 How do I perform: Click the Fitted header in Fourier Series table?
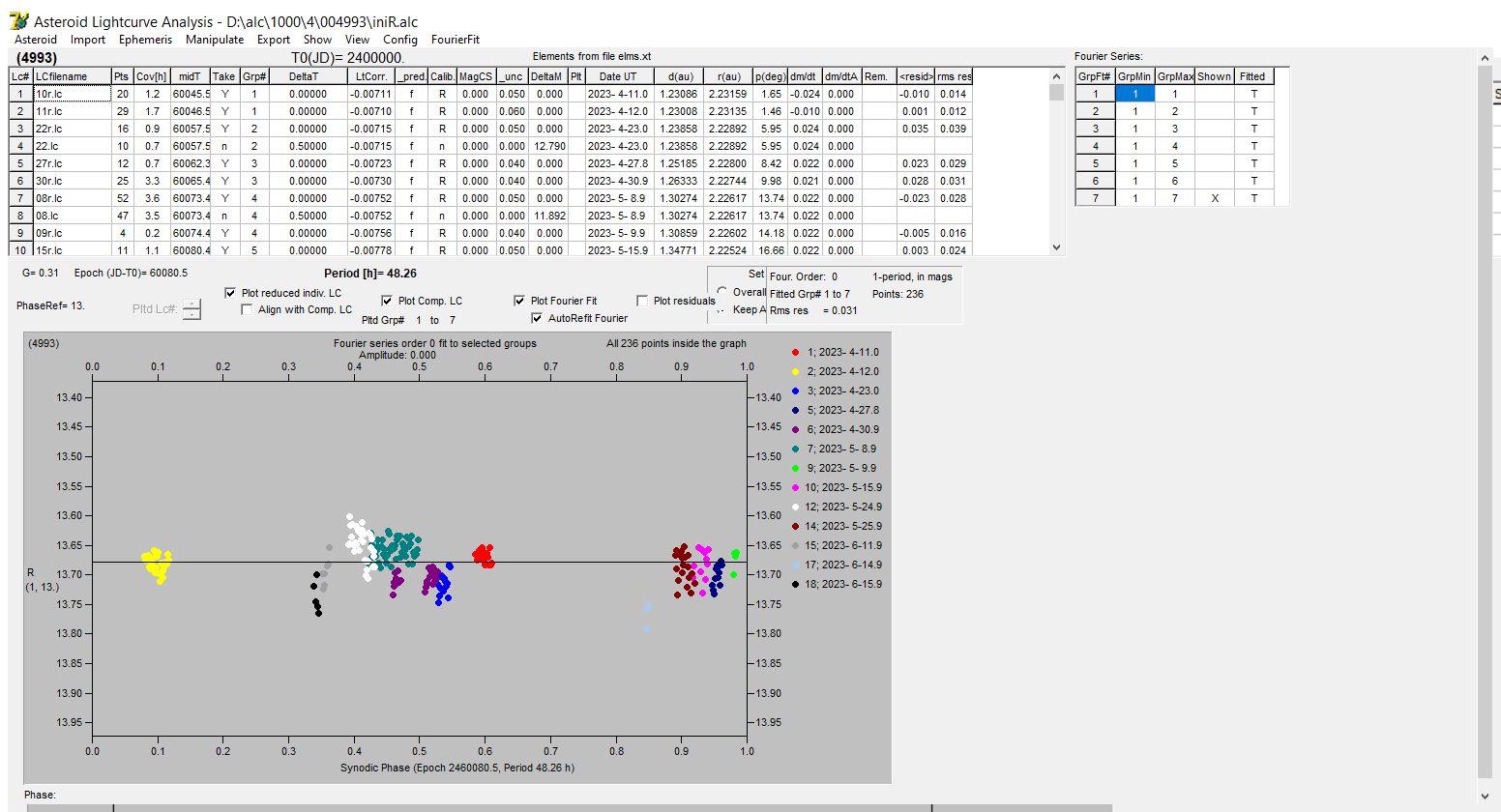1252,76
